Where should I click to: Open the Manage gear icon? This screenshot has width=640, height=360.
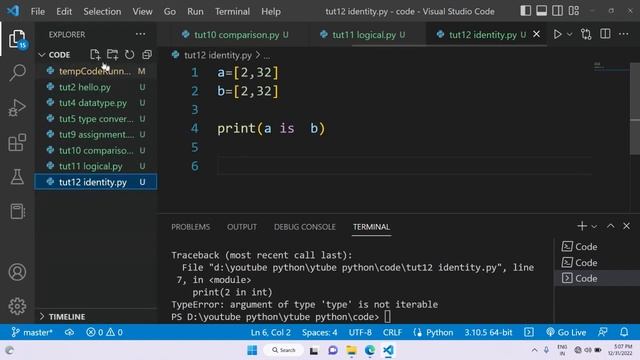17,306
